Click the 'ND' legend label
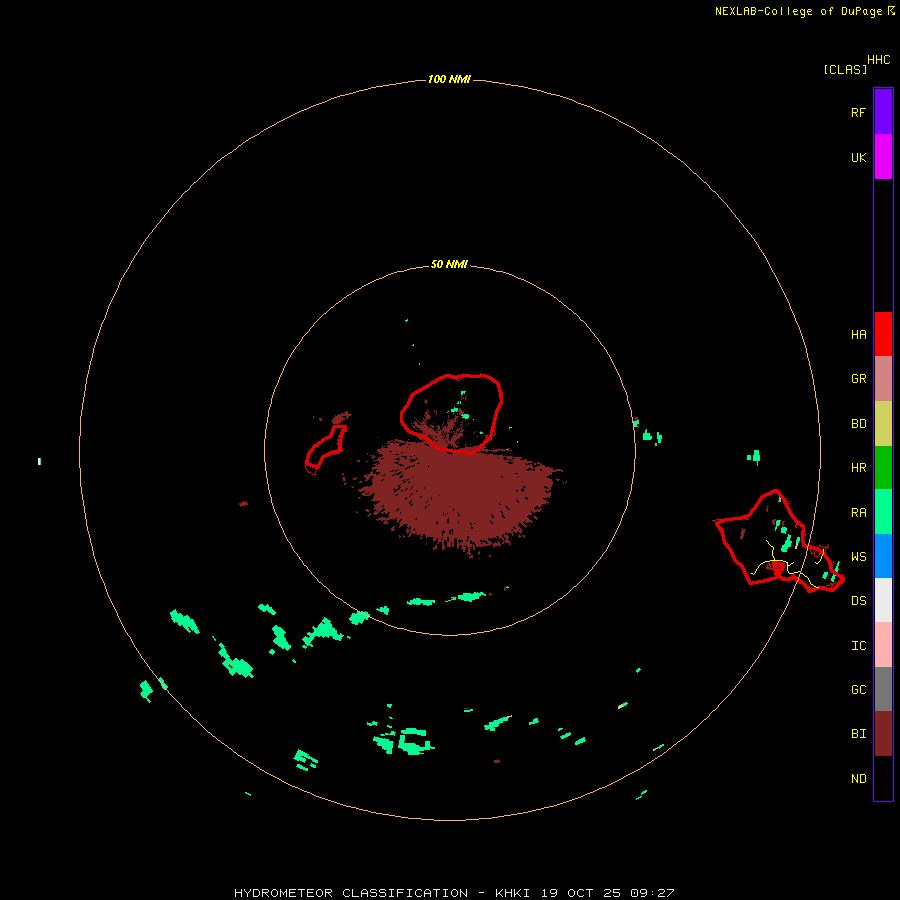 coord(858,779)
